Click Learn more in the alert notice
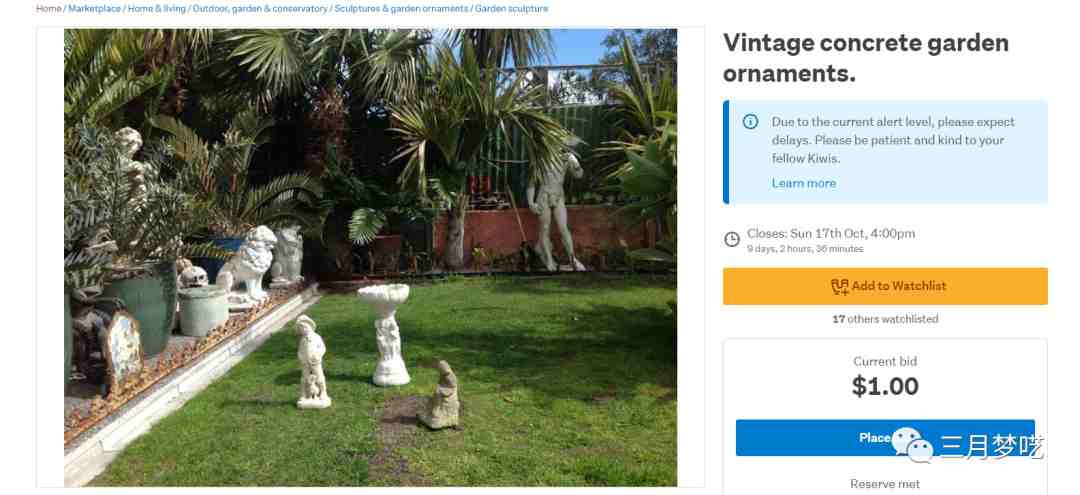The image size is (1080, 495). 804,183
